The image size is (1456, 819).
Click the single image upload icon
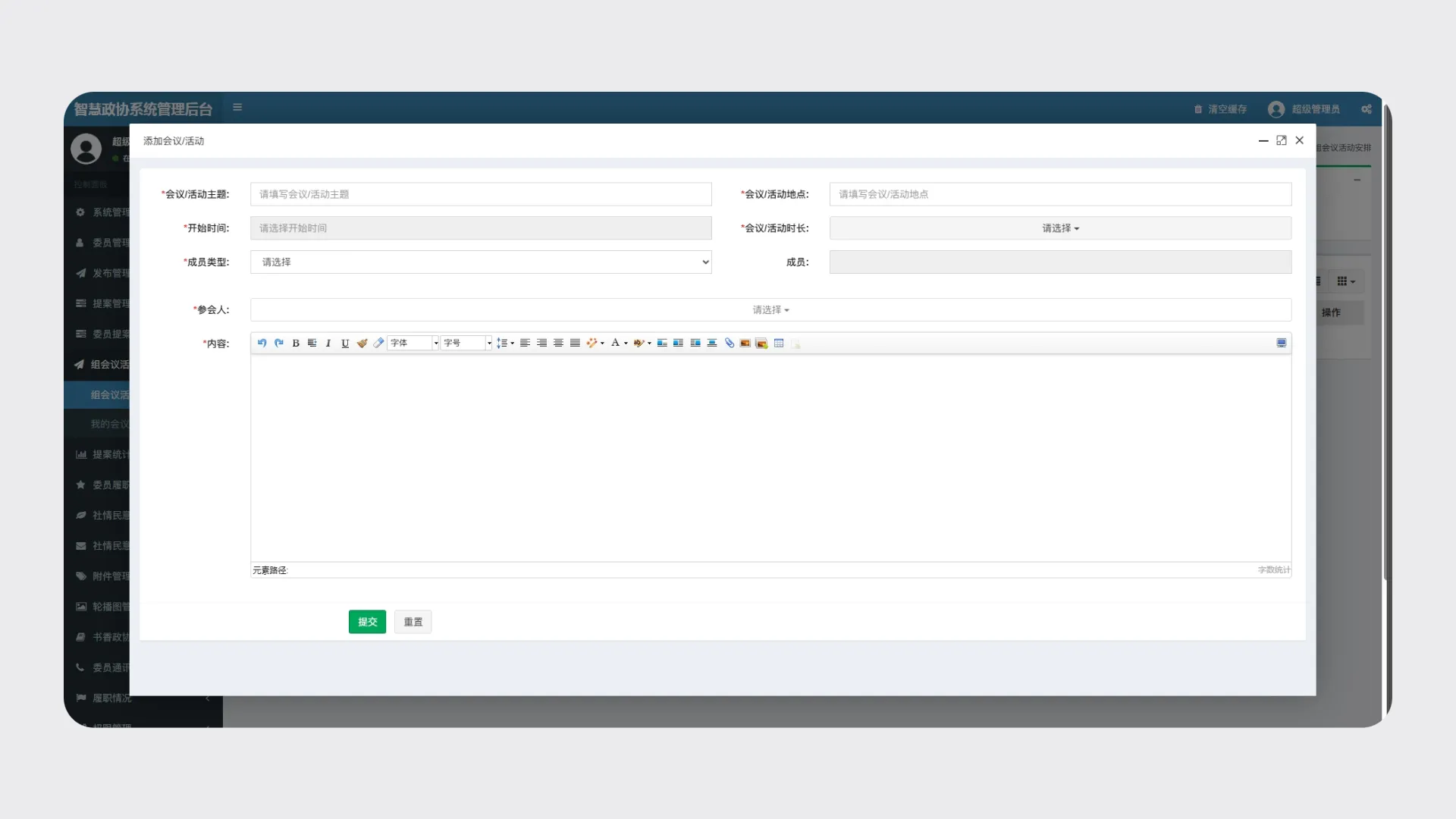745,343
